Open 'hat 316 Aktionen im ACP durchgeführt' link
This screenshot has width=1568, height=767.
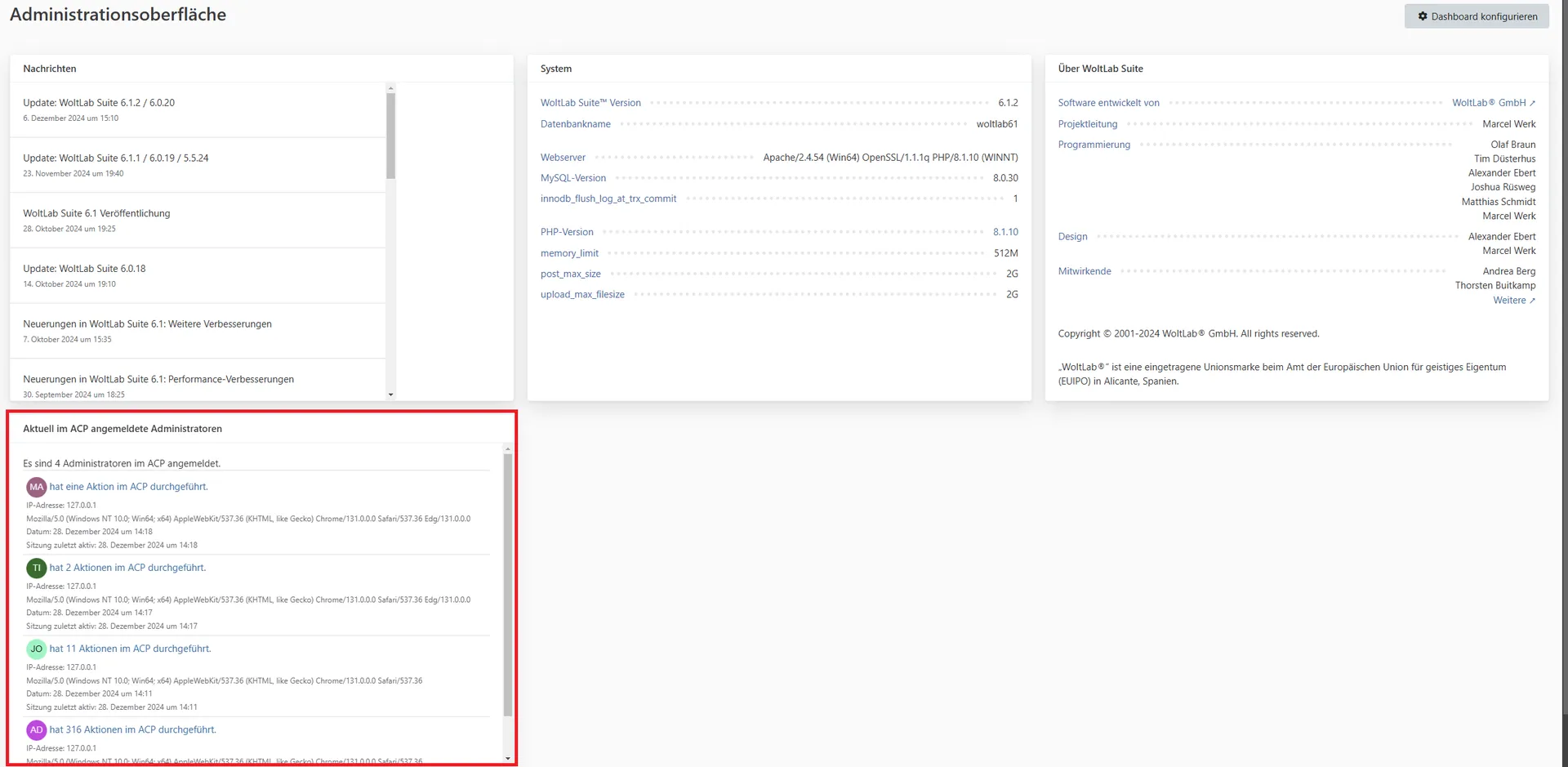click(x=132, y=730)
